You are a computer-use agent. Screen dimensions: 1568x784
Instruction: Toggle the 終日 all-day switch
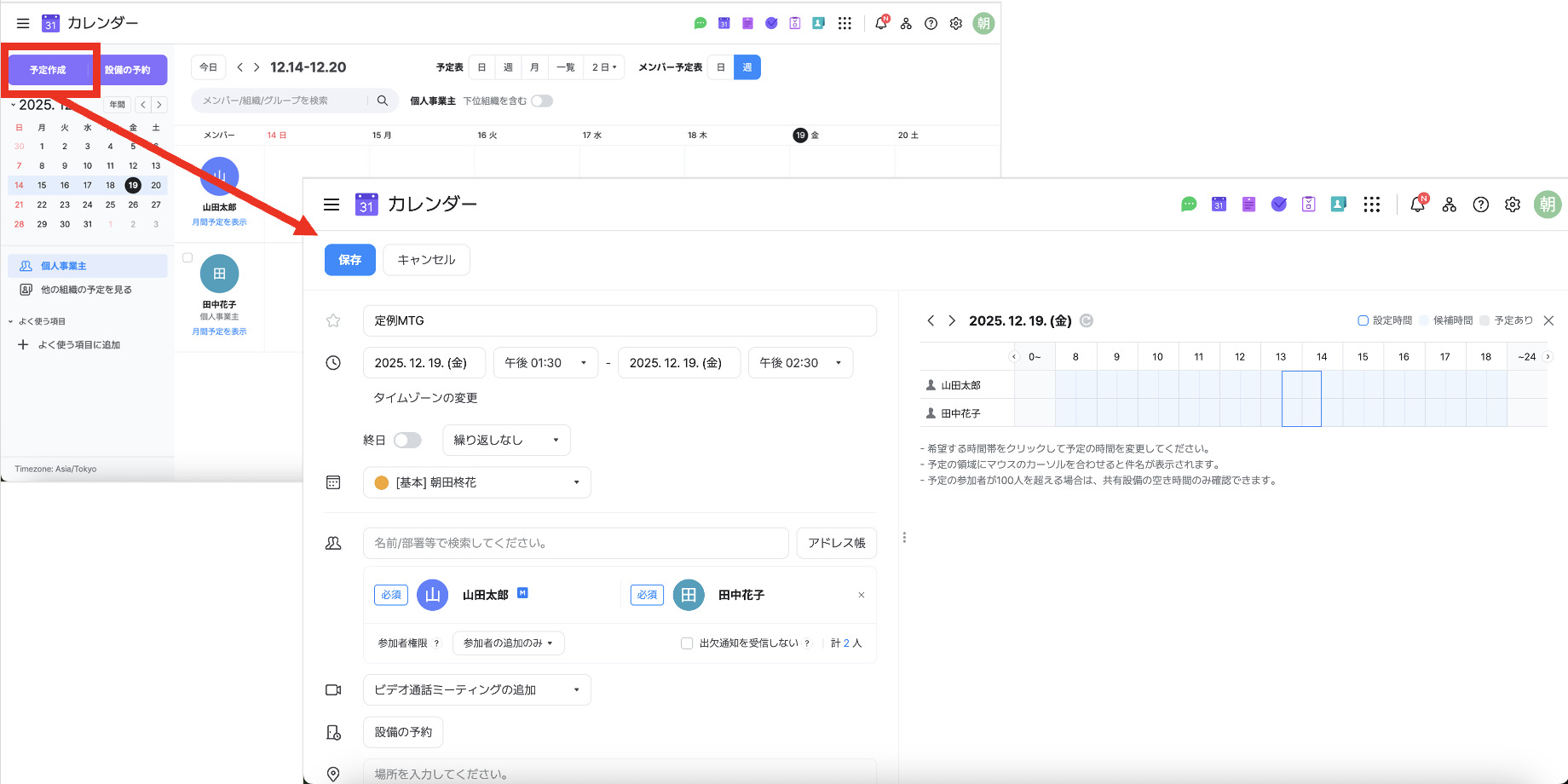coord(407,440)
